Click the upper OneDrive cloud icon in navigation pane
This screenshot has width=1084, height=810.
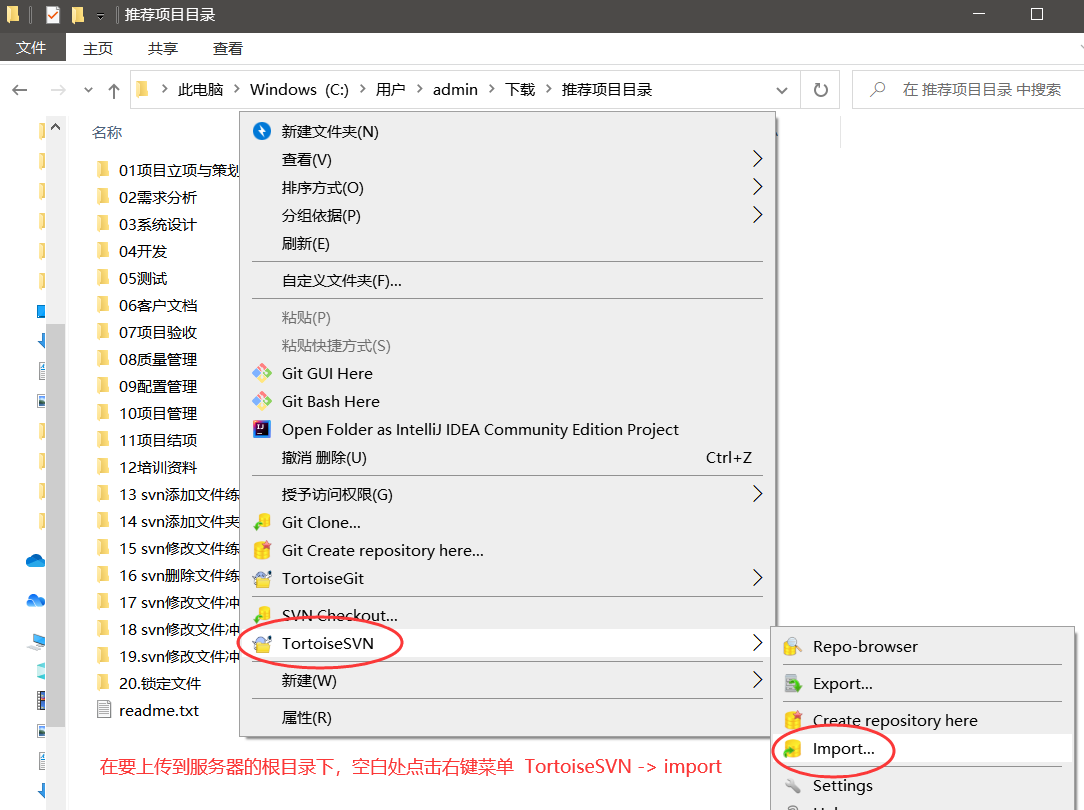[x=35, y=561]
